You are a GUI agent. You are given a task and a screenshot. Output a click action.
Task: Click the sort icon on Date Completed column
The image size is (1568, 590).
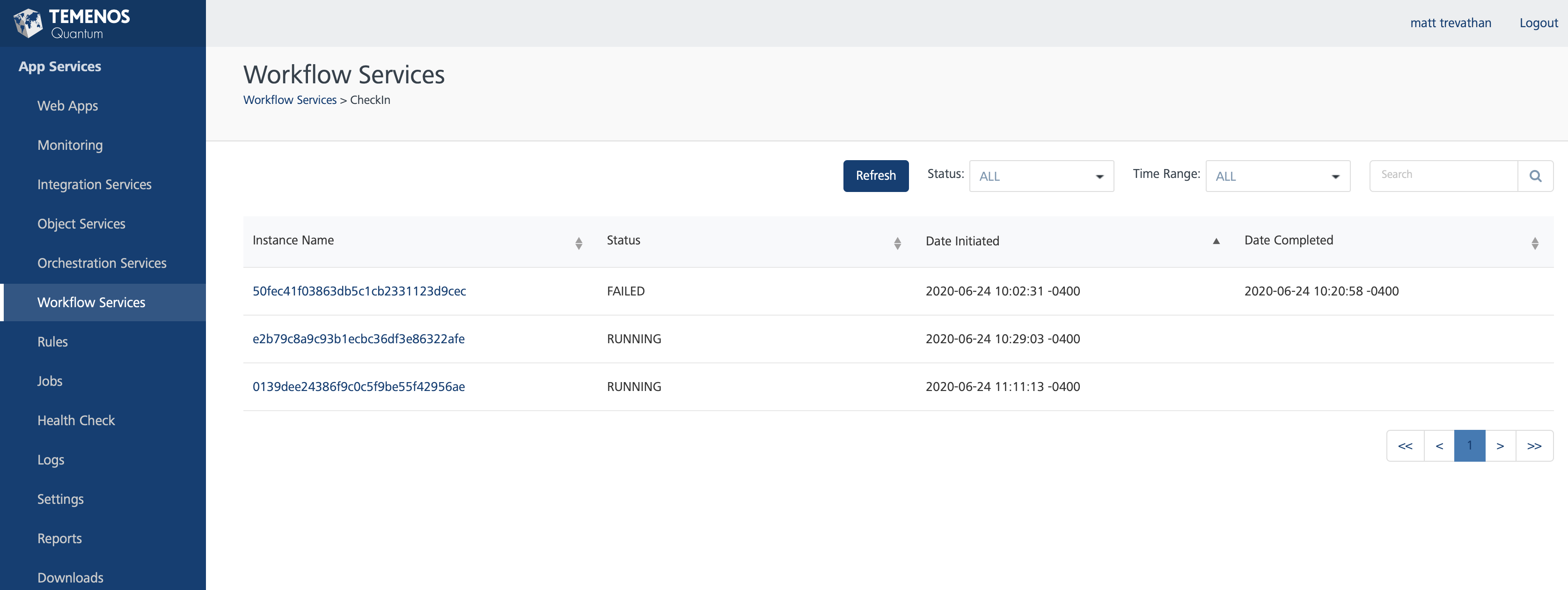(x=1536, y=243)
